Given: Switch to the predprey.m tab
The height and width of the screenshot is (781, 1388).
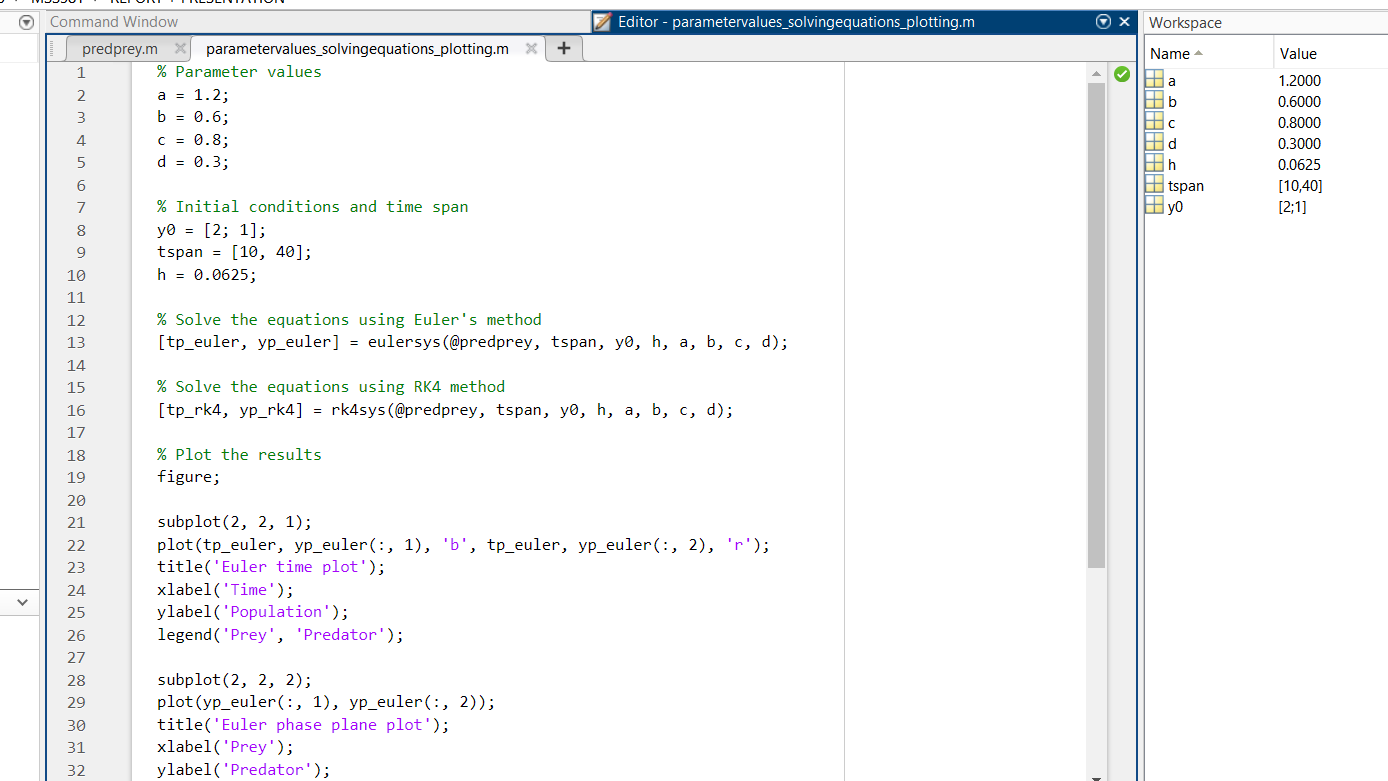Looking at the screenshot, I should click(x=120, y=48).
